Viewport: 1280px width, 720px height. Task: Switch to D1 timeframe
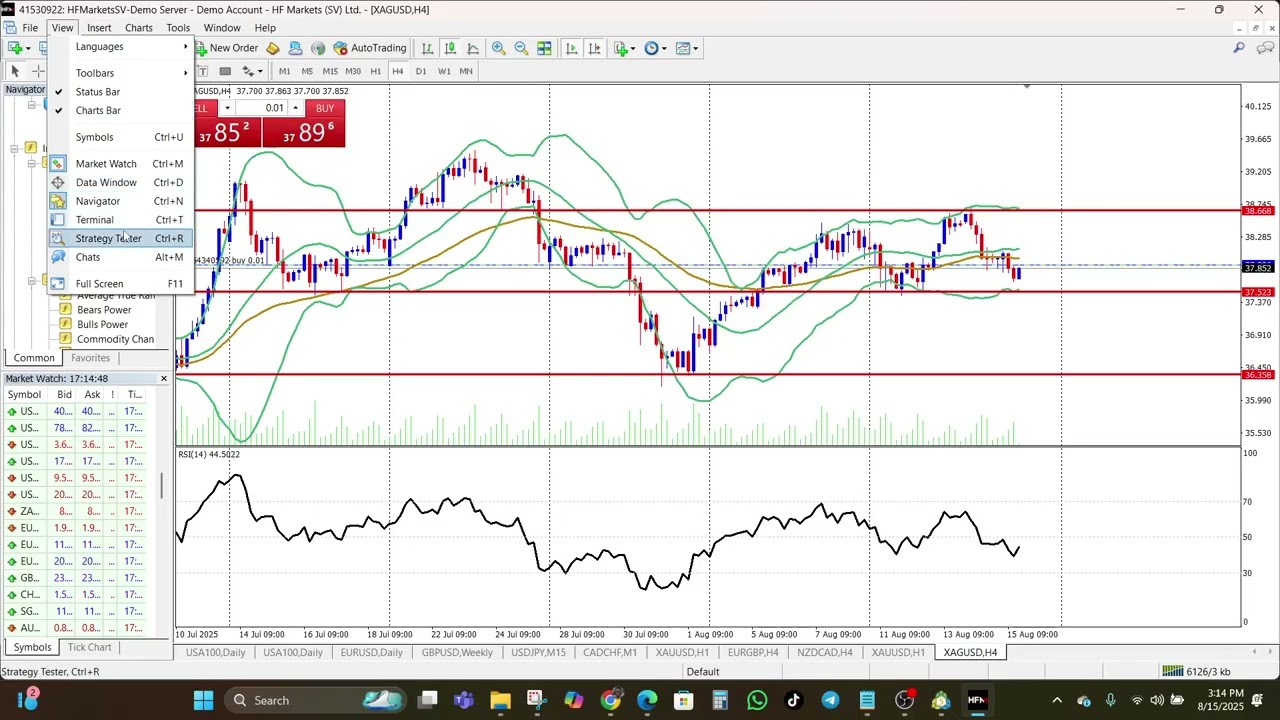(x=421, y=71)
